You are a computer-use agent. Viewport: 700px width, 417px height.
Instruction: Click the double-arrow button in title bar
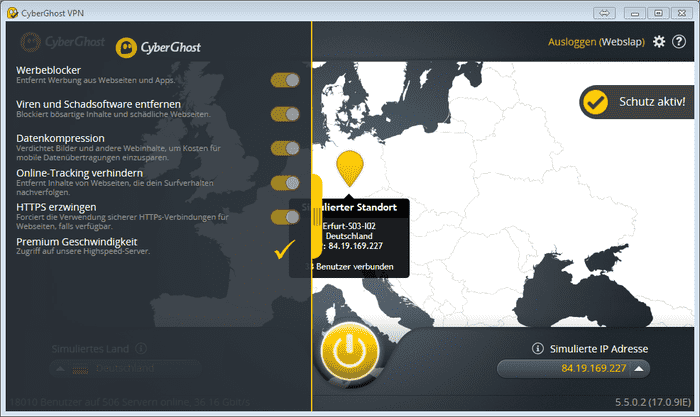pos(604,13)
